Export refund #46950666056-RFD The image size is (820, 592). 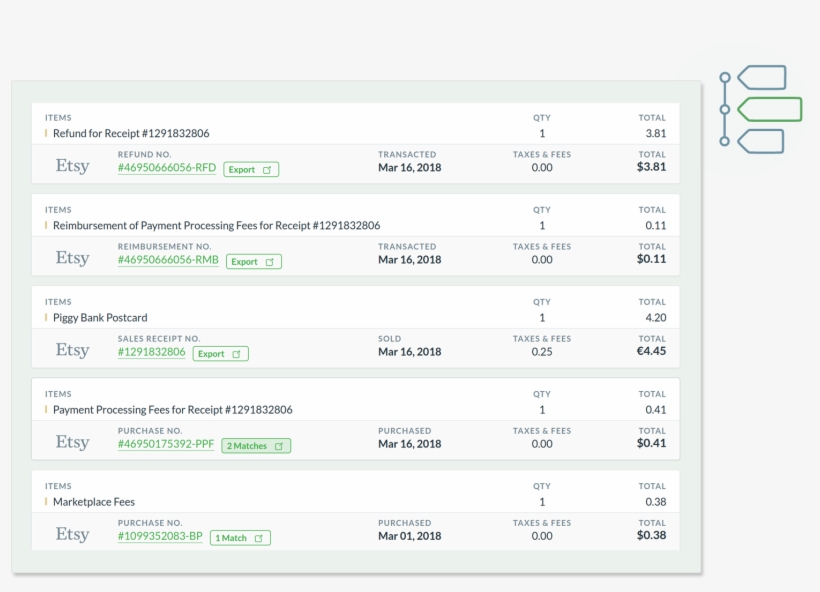(251, 170)
